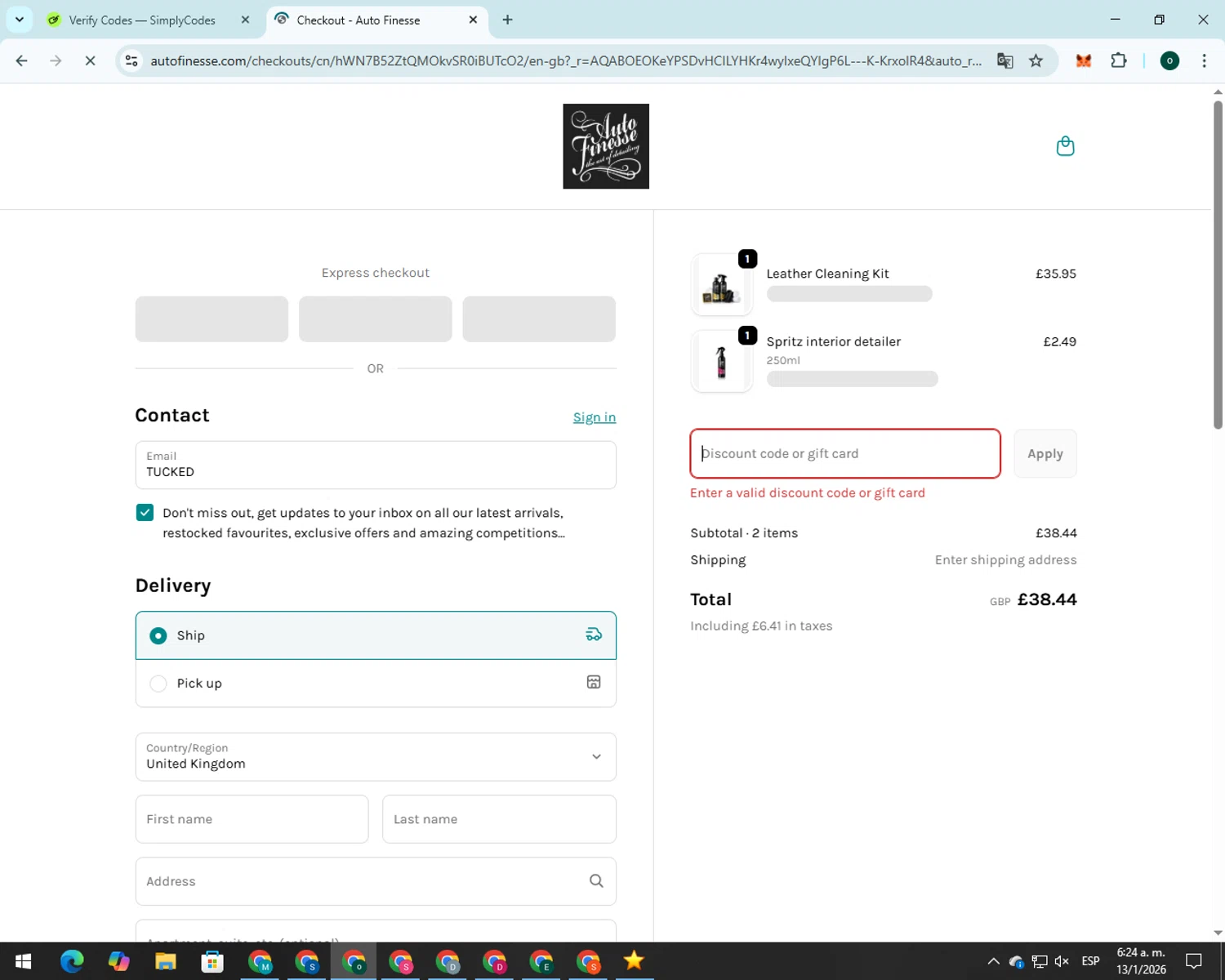Click the Apply discount button
Image resolution: width=1225 pixels, height=980 pixels.
pos(1045,453)
